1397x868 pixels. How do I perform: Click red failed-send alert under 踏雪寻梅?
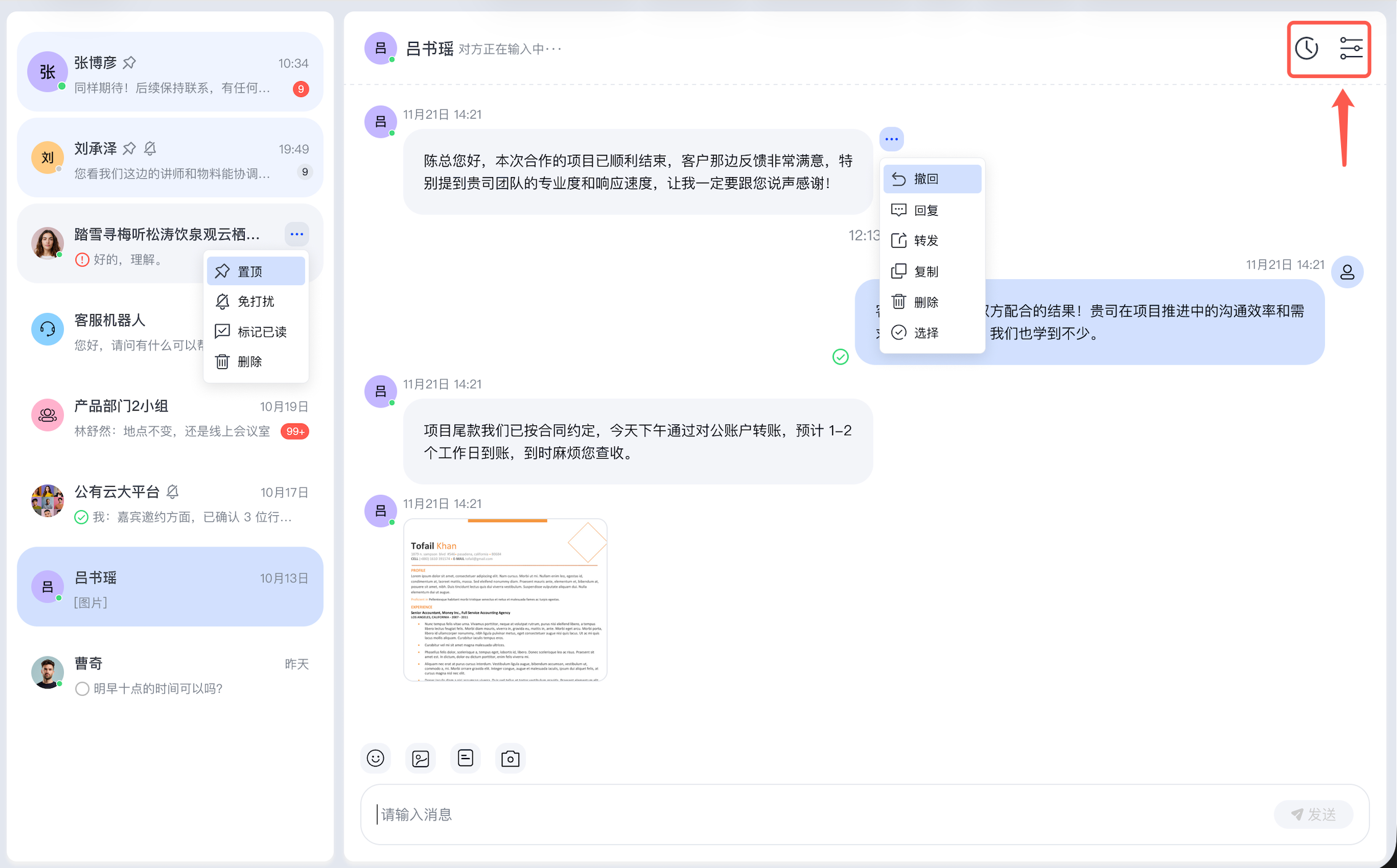[x=82, y=259]
